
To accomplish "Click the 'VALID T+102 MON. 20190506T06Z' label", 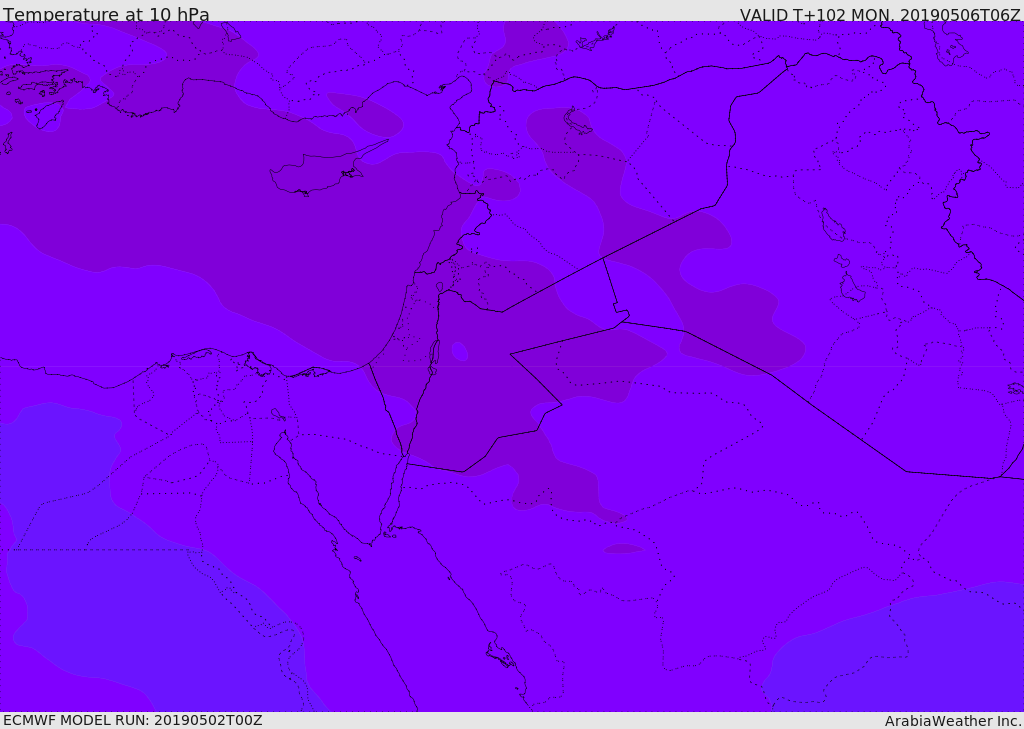I will pos(880,14).
